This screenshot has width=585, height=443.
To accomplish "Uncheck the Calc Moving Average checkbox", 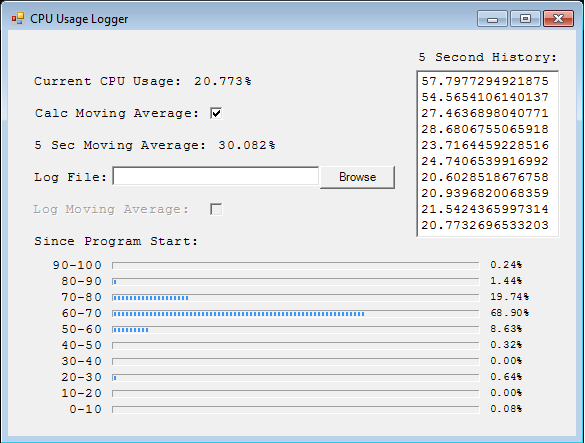I will pyautogui.click(x=216, y=113).
